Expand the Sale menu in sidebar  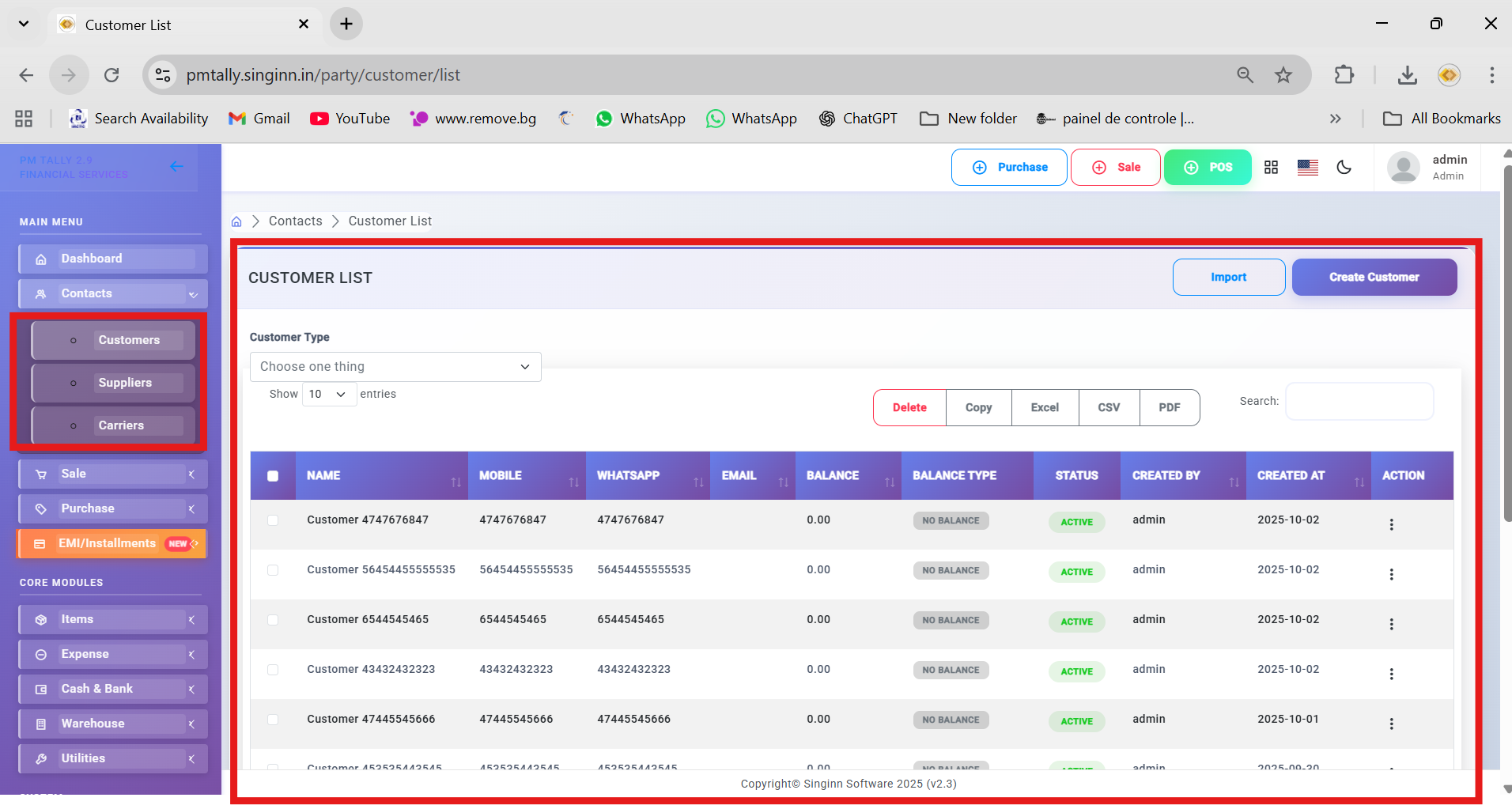click(113, 474)
